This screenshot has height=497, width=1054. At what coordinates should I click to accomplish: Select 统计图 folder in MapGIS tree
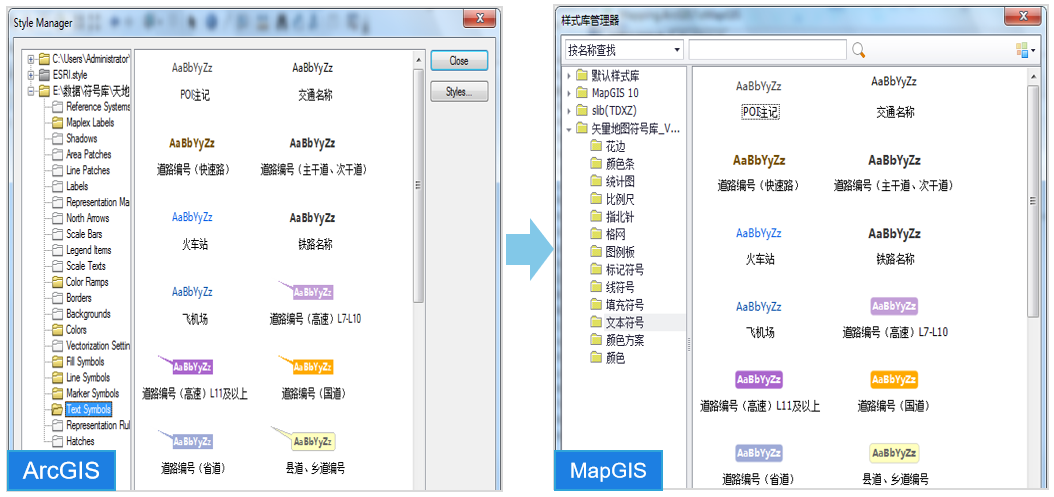[612, 182]
